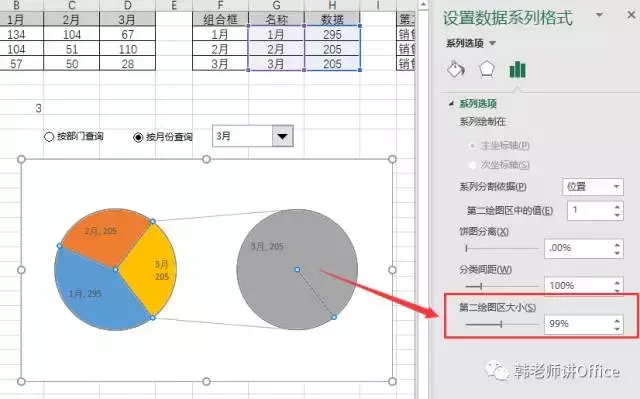Click the chart top-center resize handle
Image resolution: width=640 pixels, height=399 pixels.
[x=207, y=159]
